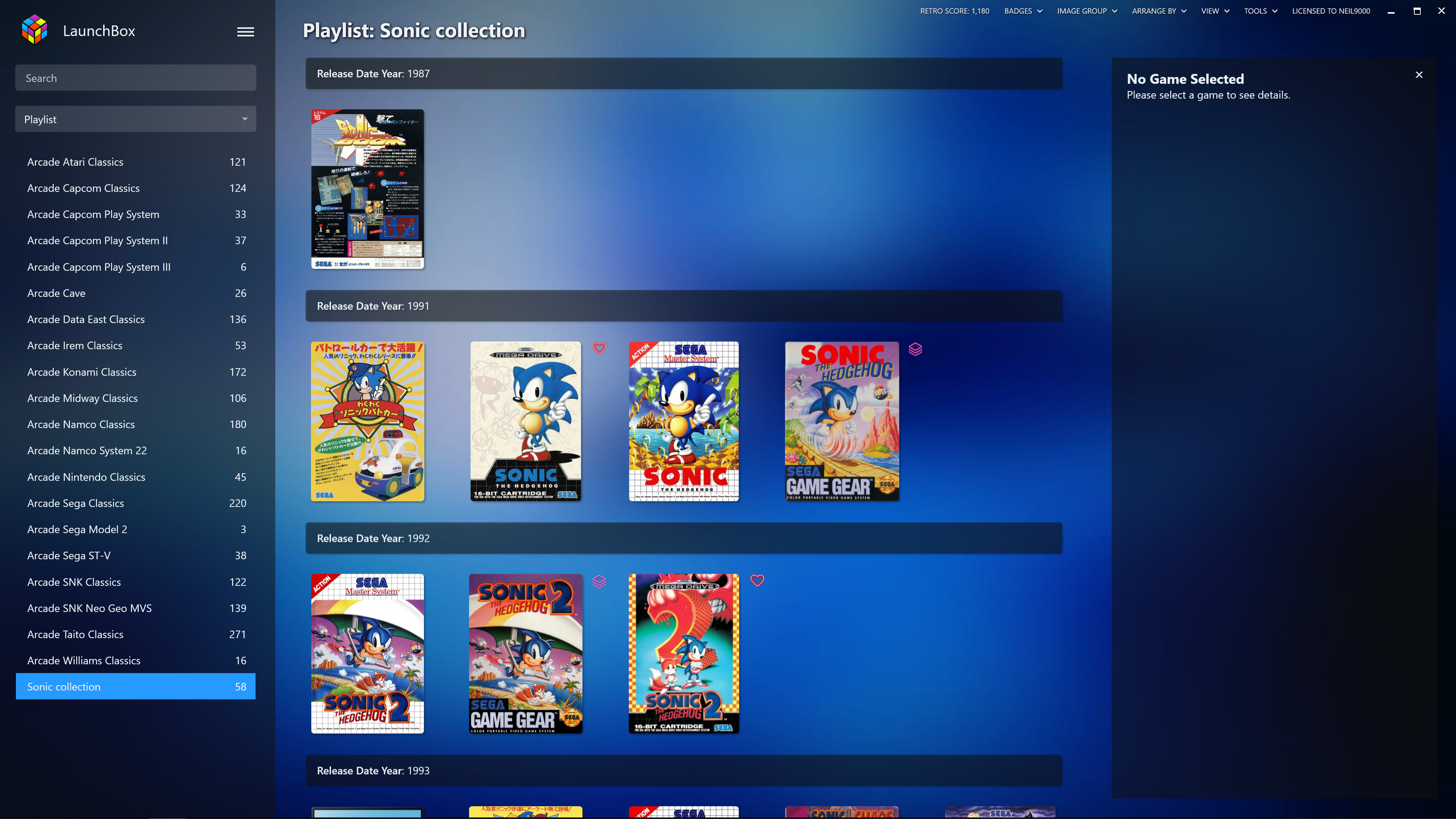1456x819 pixels.
Task: Open Arcade SNK Neo Geo MVS playlist
Action: coord(136,608)
